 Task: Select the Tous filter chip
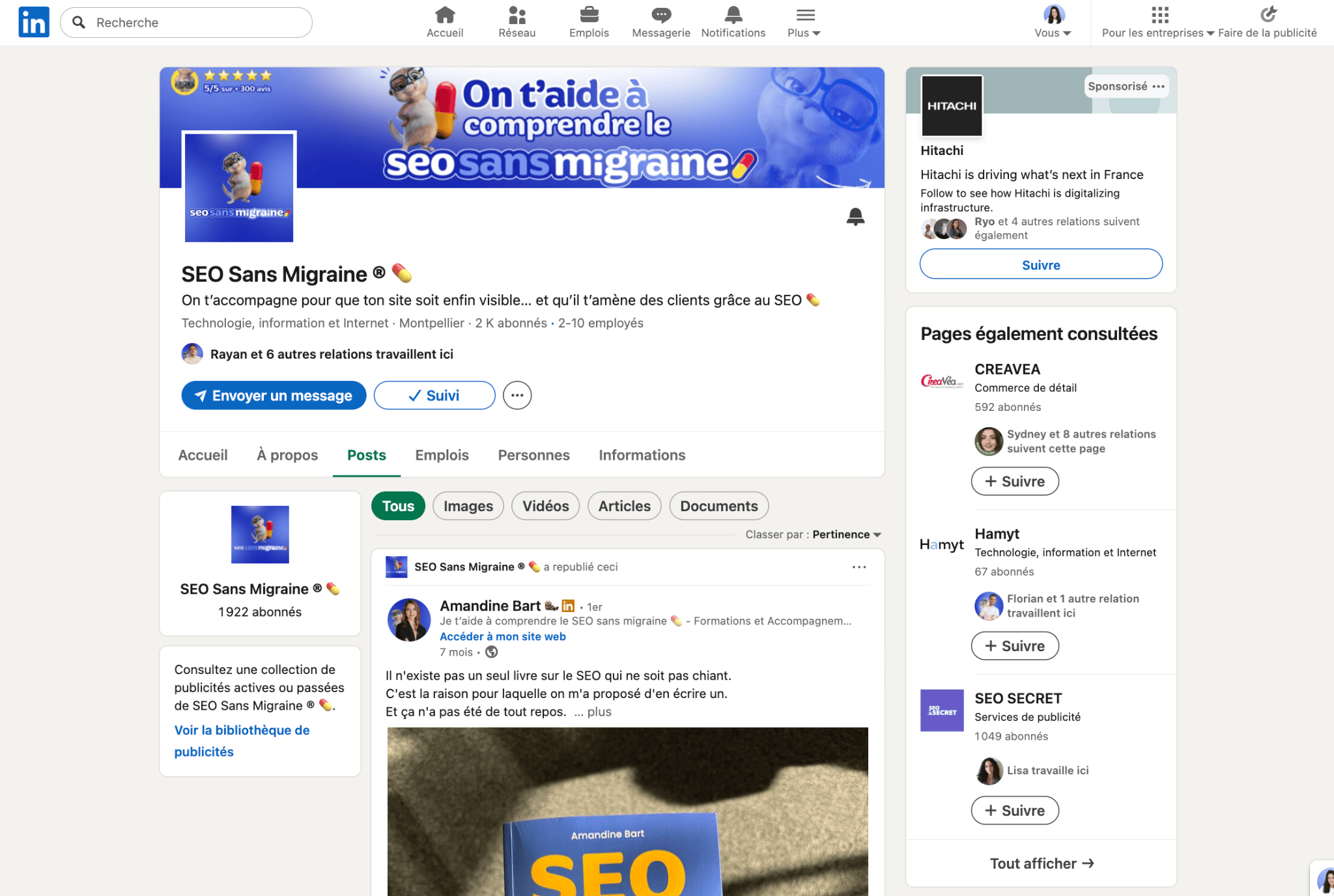tap(398, 506)
